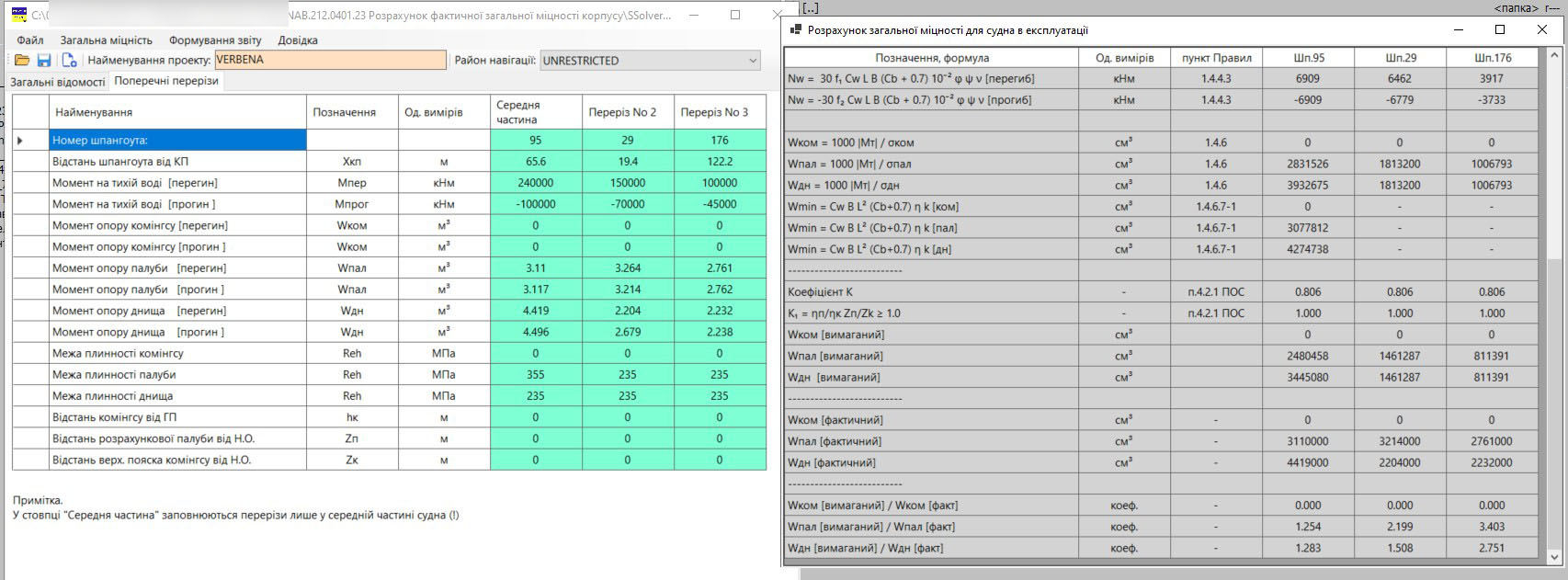The height and width of the screenshot is (580, 1568).
Task: Open the Файл menu
Action: [x=30, y=40]
